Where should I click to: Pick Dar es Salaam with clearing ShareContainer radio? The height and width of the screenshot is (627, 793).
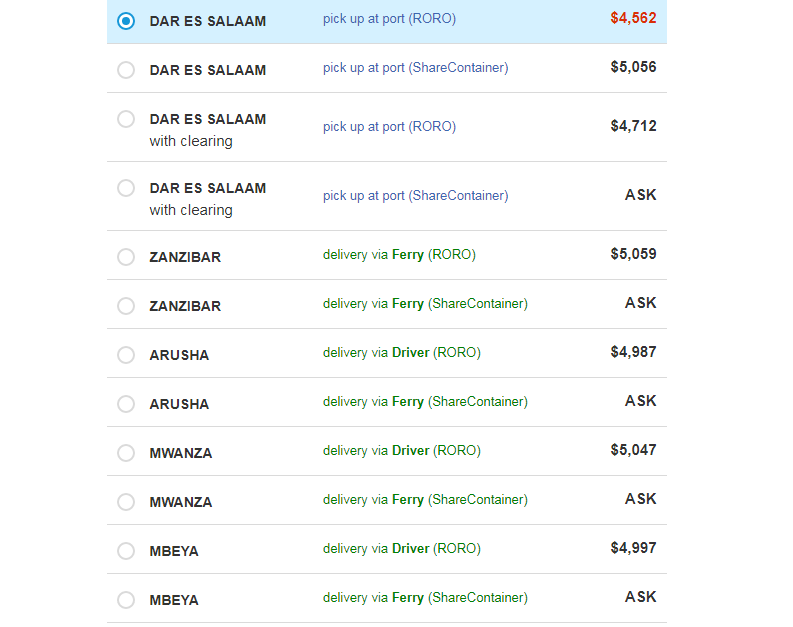pos(126,188)
